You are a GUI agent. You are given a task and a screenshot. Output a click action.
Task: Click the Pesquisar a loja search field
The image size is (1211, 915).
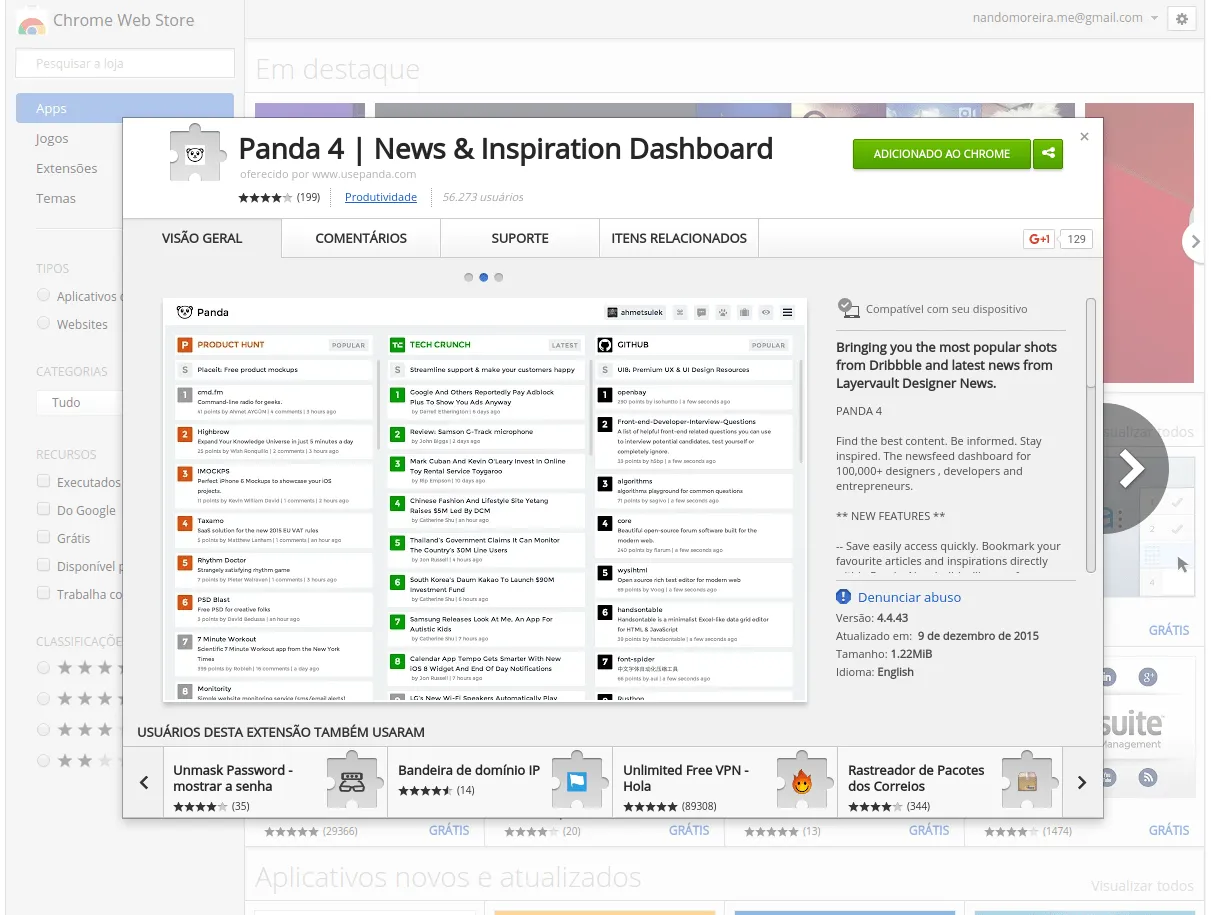click(125, 63)
